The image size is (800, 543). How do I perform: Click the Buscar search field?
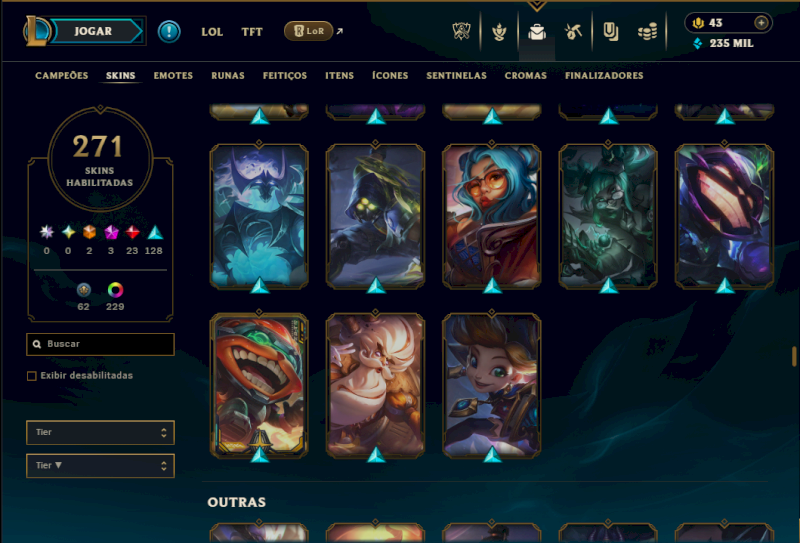tap(101, 344)
